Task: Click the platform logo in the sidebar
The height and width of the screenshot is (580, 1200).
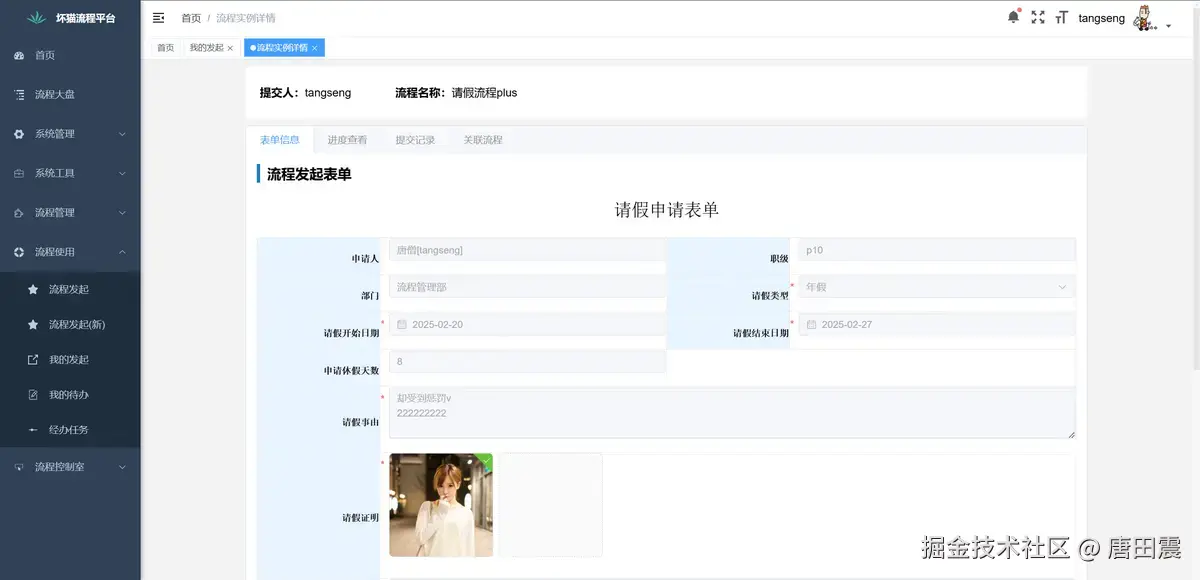Action: pos(37,17)
